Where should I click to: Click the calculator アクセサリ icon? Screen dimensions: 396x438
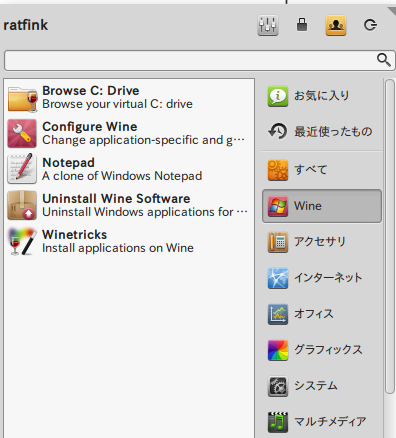[x=278, y=242]
